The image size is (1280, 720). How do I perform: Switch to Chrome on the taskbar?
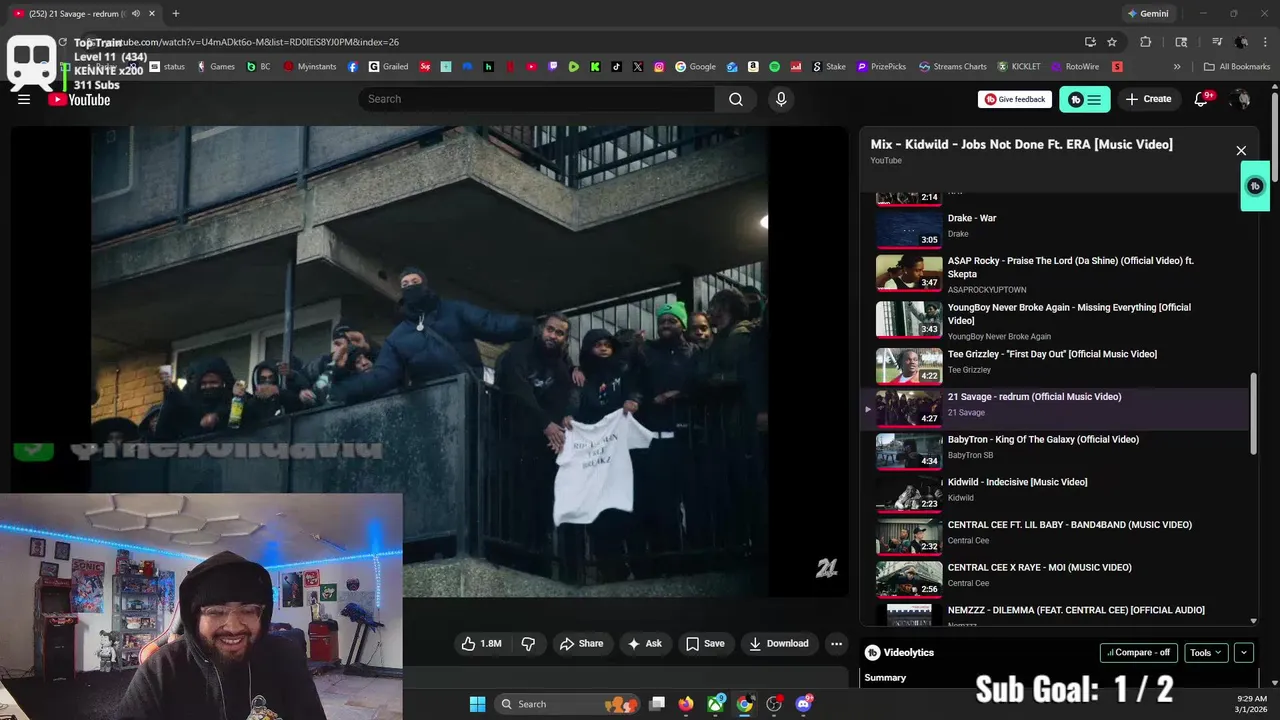pyautogui.click(x=745, y=704)
